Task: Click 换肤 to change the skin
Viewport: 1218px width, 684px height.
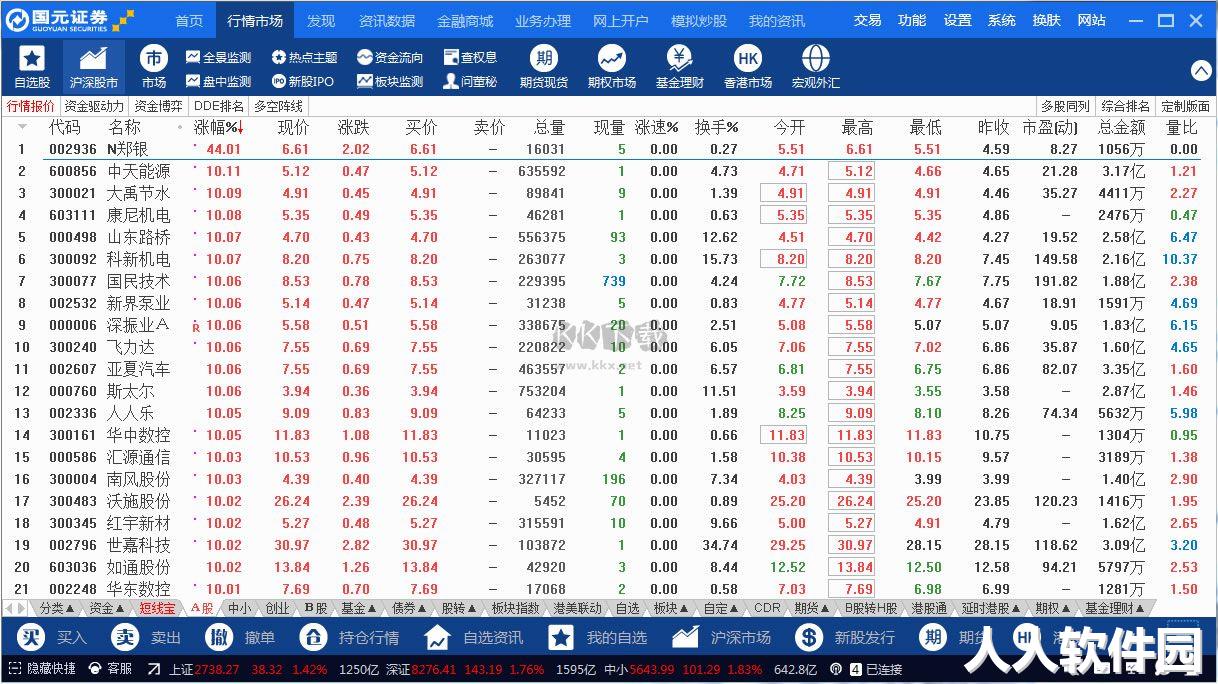Action: [1047, 20]
